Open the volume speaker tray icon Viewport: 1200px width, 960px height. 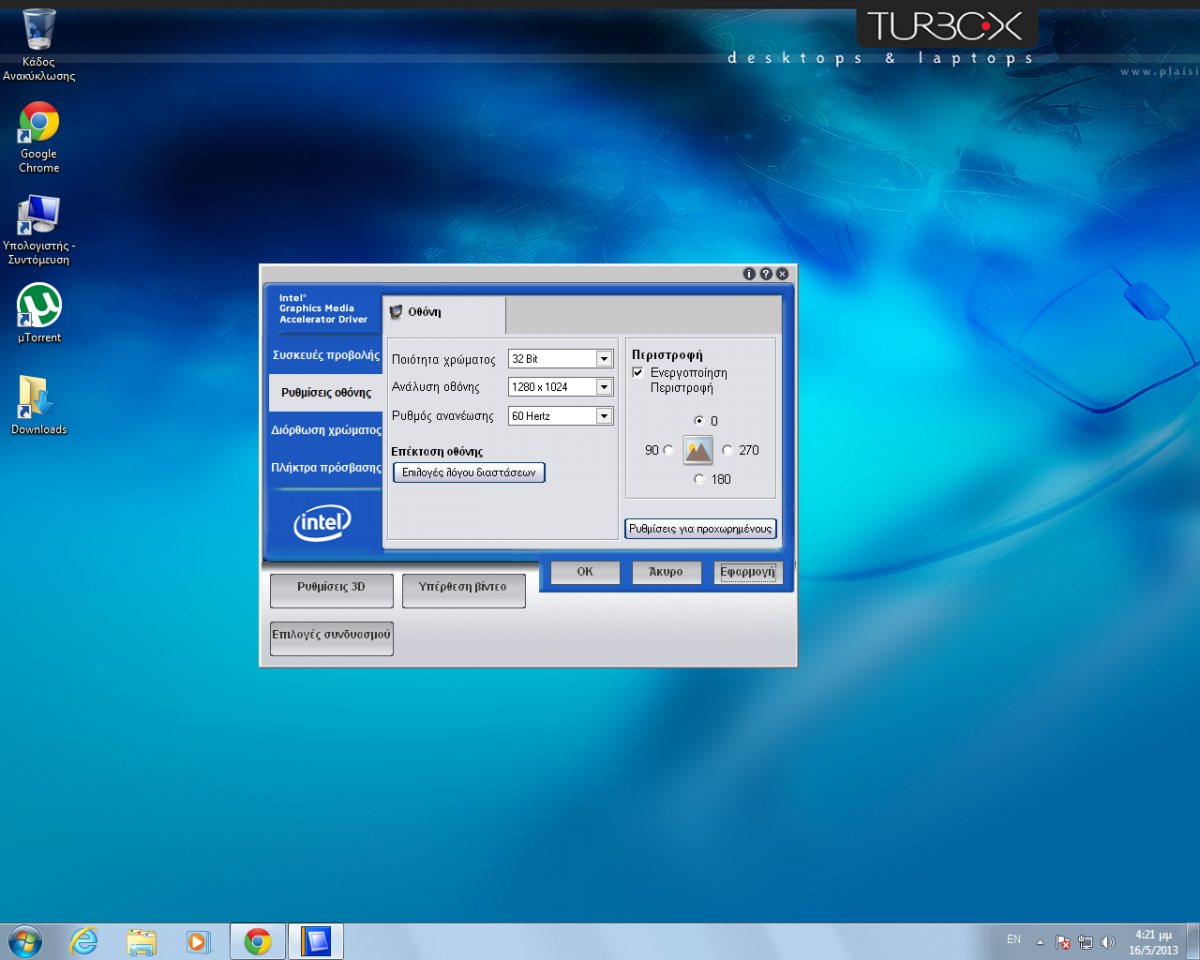(x=1107, y=942)
